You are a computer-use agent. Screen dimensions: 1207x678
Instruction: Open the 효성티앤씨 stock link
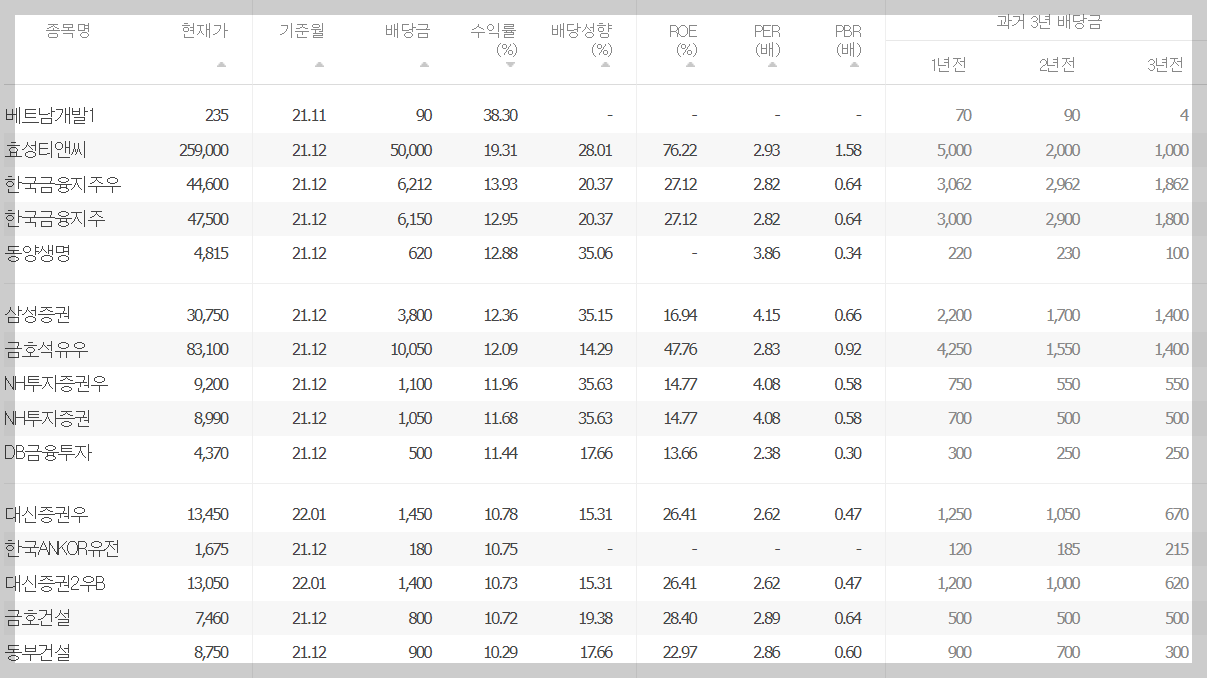tap(46, 151)
